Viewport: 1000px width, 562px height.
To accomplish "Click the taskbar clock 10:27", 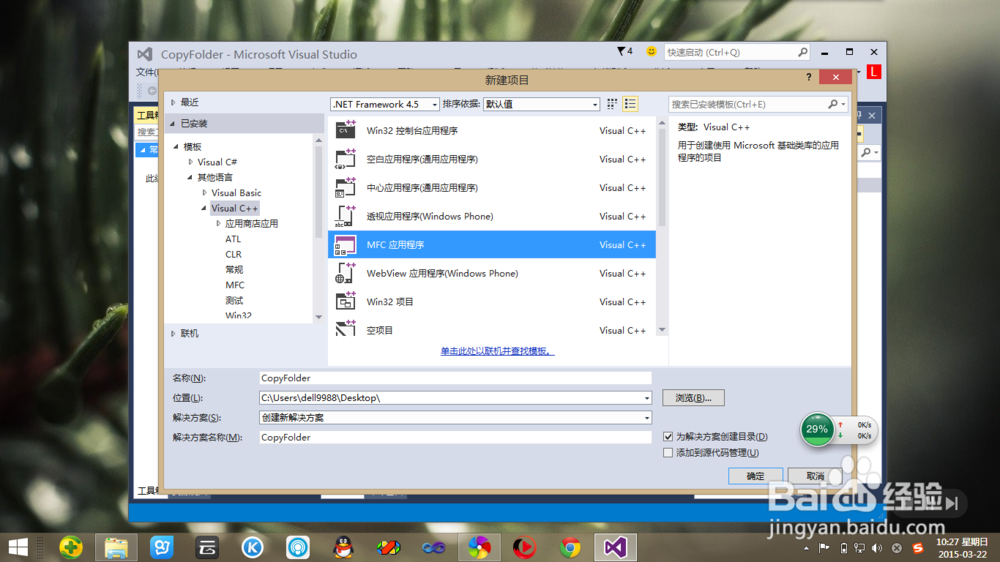I will [x=962, y=548].
